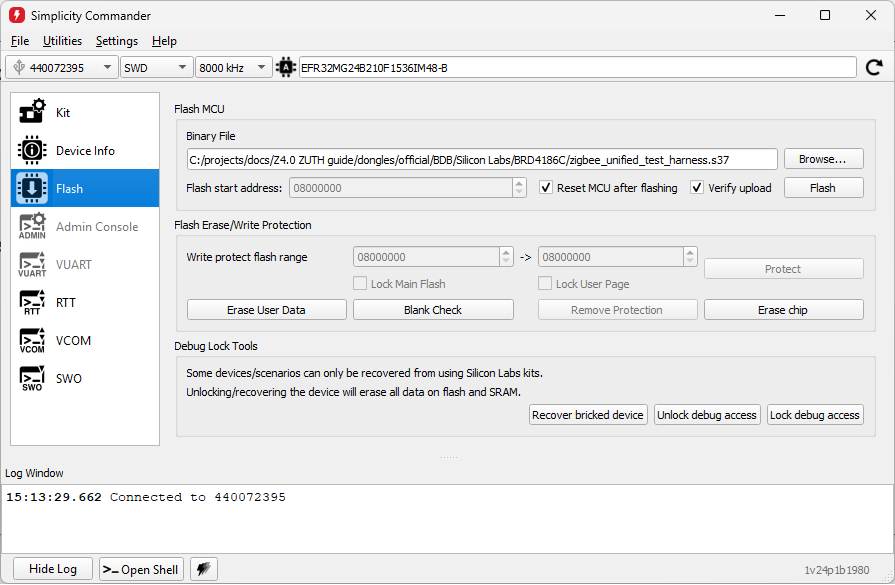This screenshot has width=895, height=585.
Task: Step the Flash start address spinner
Action: [519, 188]
